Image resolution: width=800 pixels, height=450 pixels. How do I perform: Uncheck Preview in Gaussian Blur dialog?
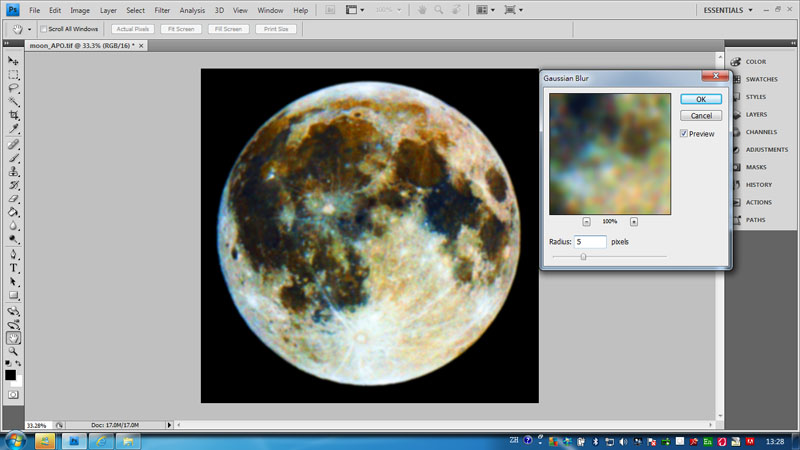[x=684, y=133]
